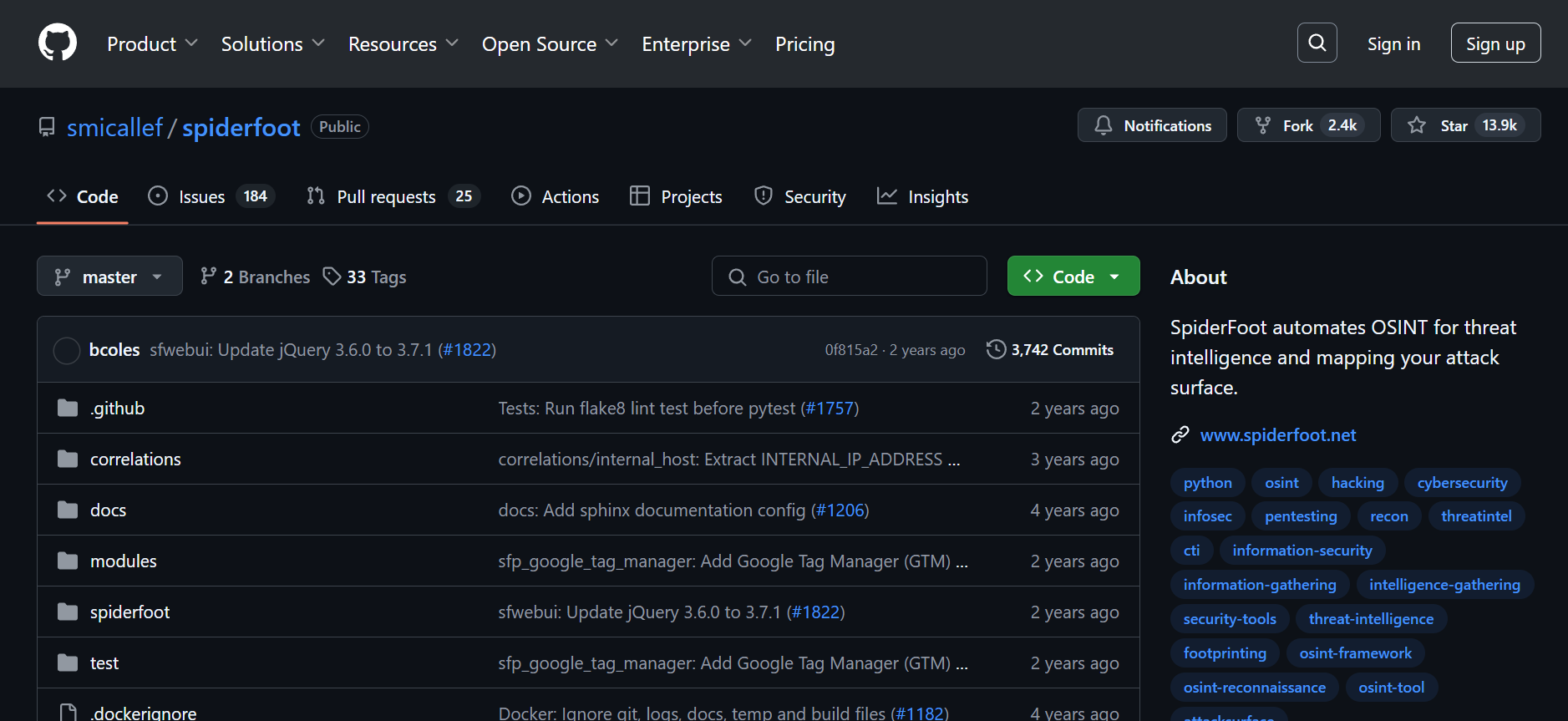1568x721 pixels.
Task: Expand the Solutions menu
Action: pyautogui.click(x=272, y=43)
